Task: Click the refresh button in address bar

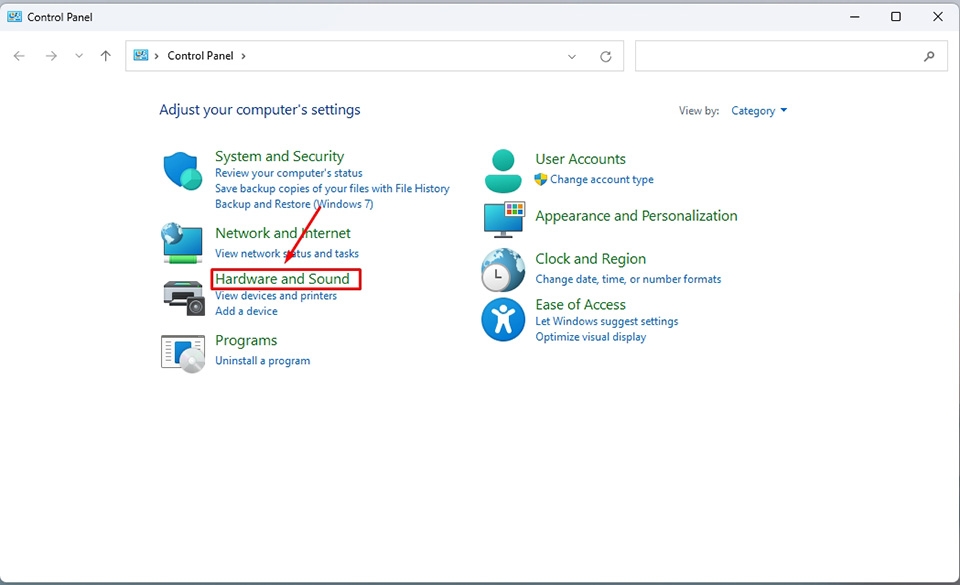Action: point(605,56)
